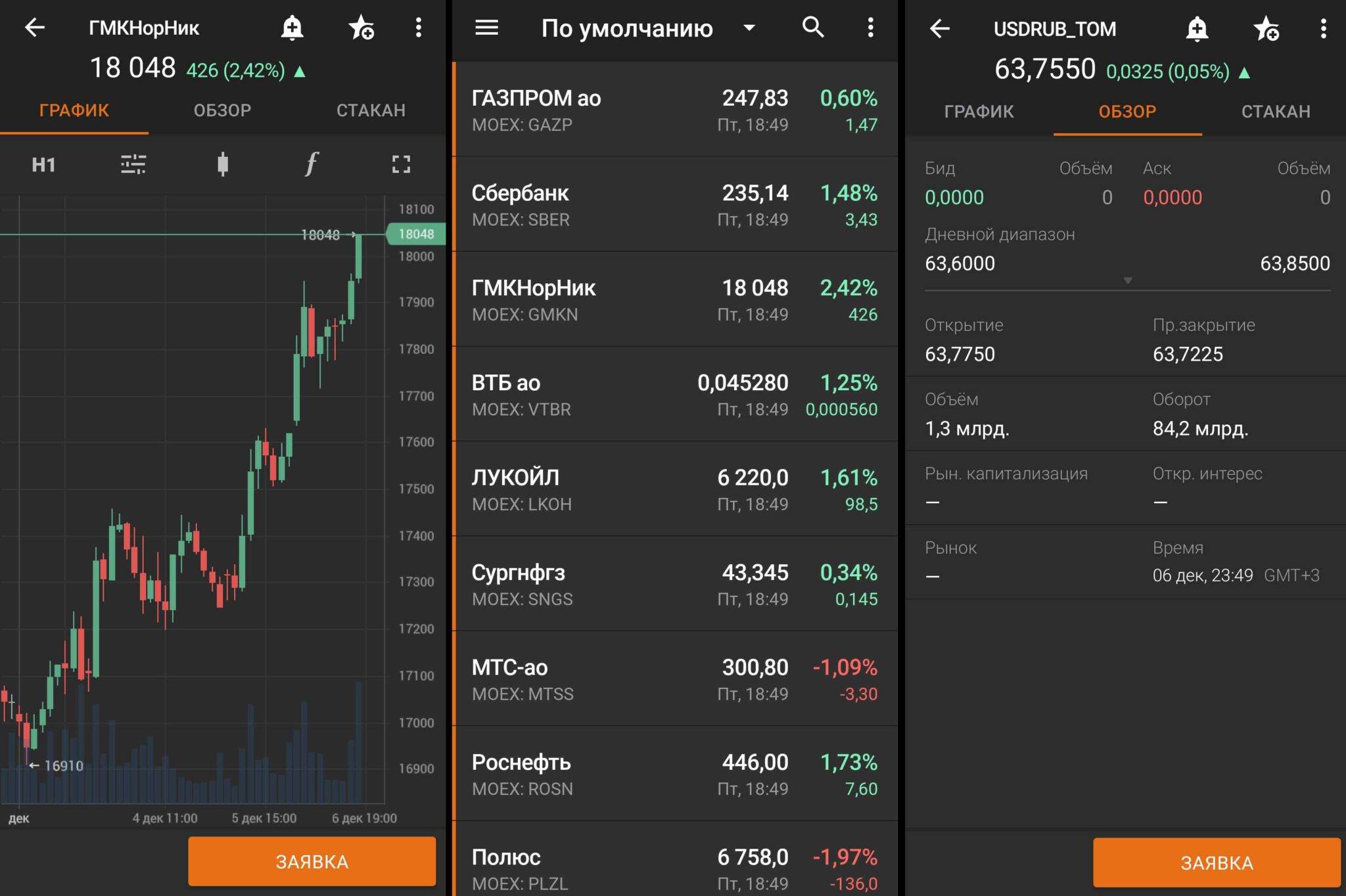Switch chart type candlestick icon
Viewport: 1346px width, 896px height.
[223, 164]
